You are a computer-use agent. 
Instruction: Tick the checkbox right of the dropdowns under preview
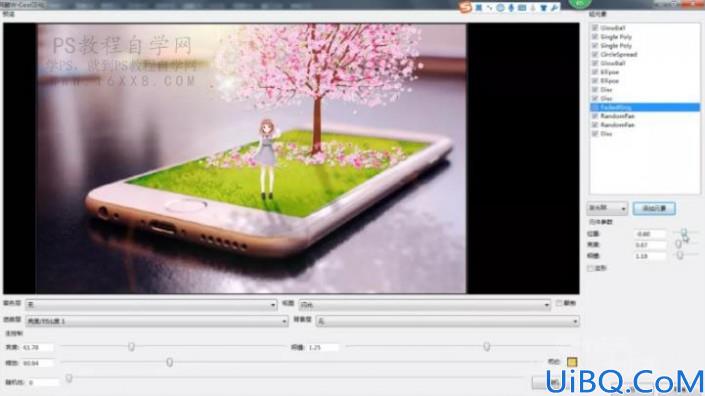559,303
